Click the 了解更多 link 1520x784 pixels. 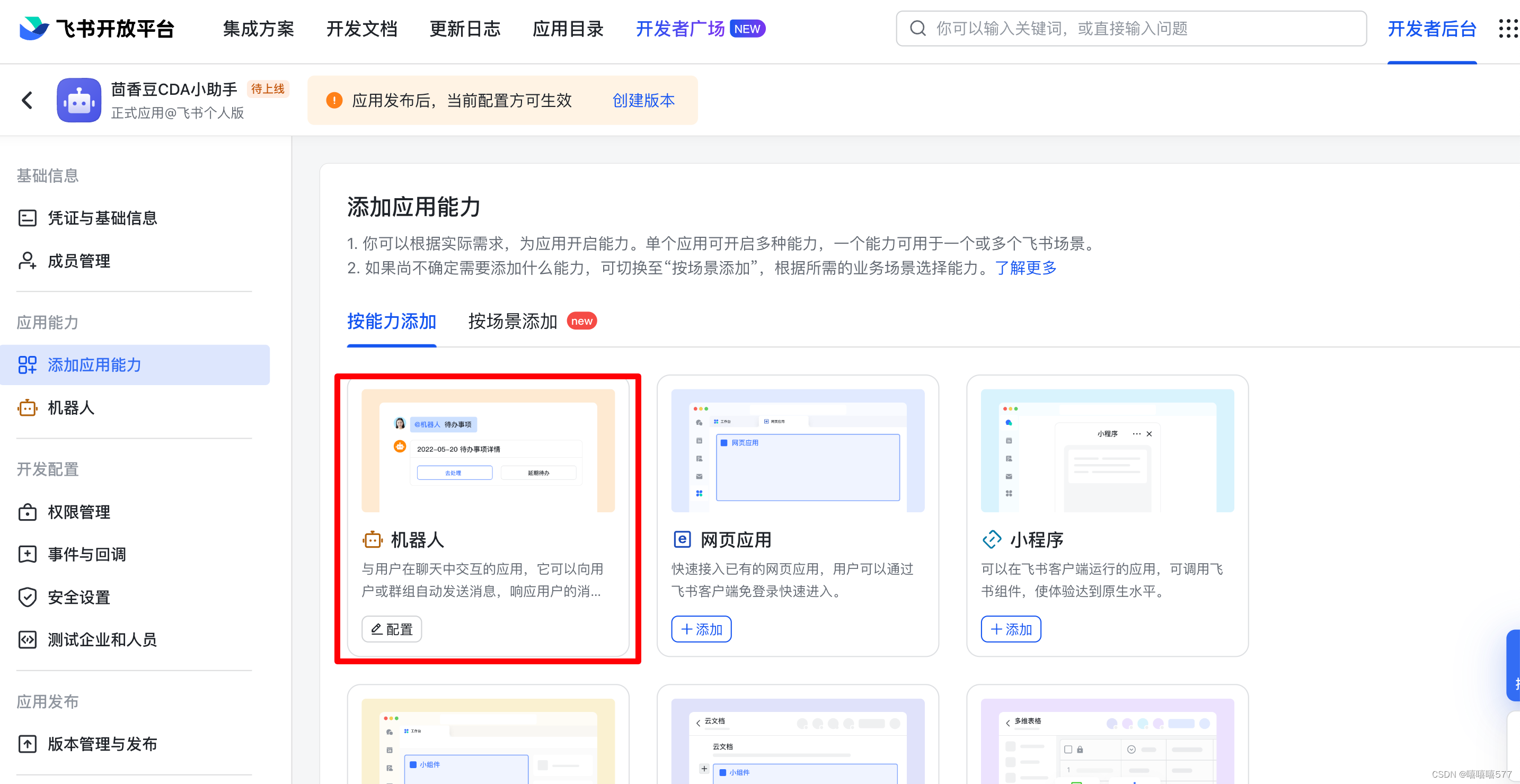click(1026, 268)
